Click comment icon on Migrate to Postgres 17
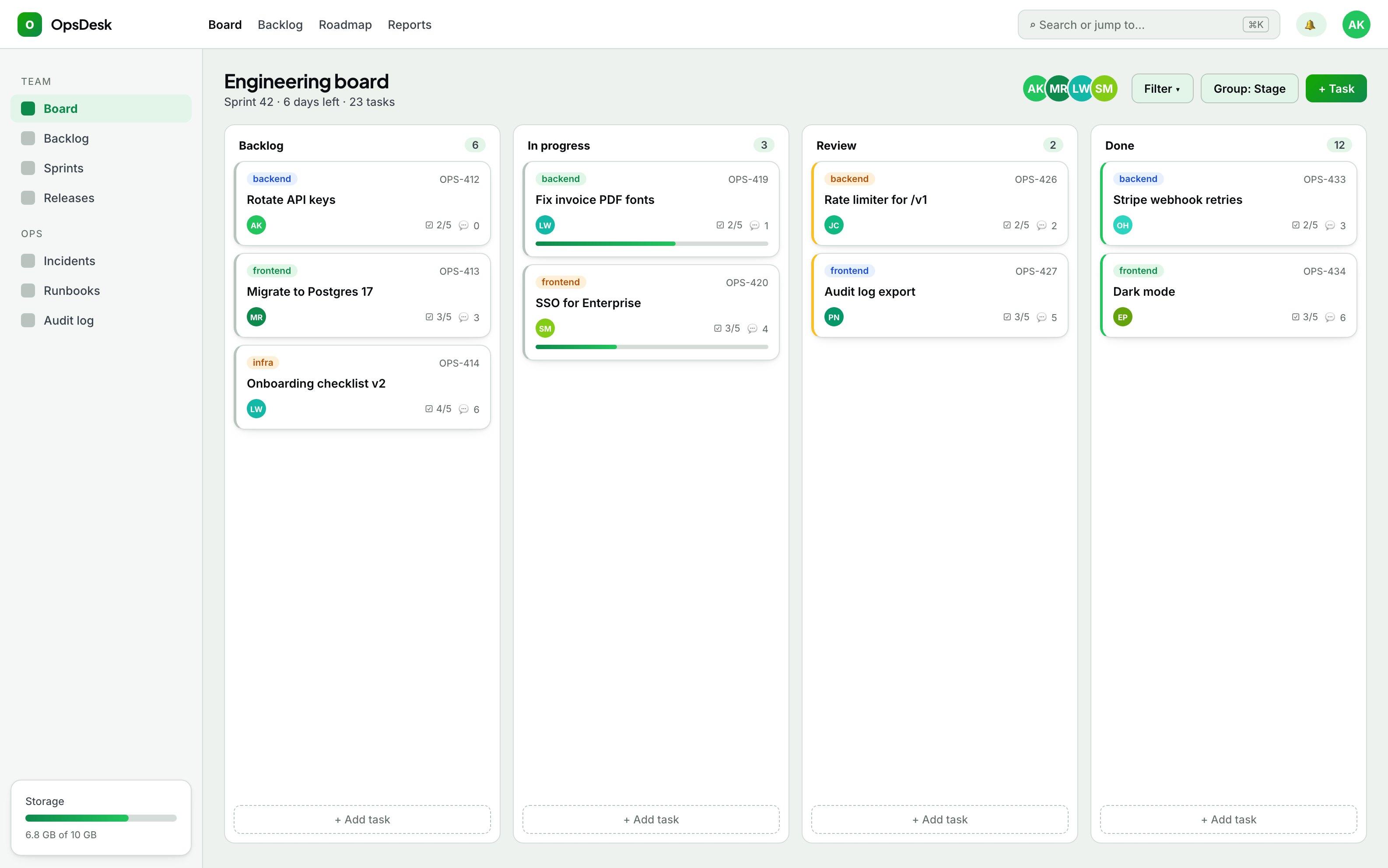Viewport: 1388px width, 868px height. coord(464,317)
